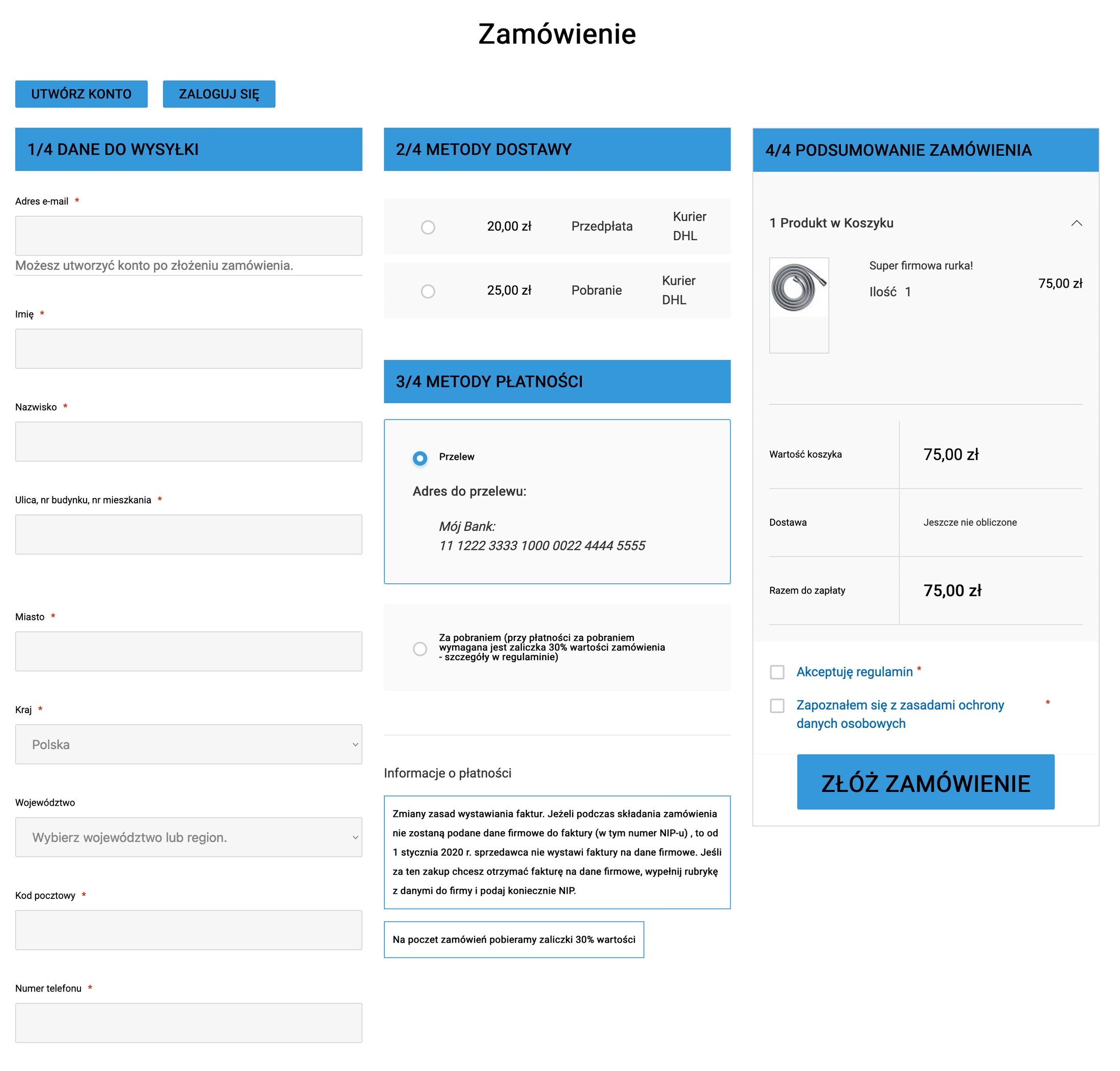Focus the Adres e-mail field

[x=188, y=236]
